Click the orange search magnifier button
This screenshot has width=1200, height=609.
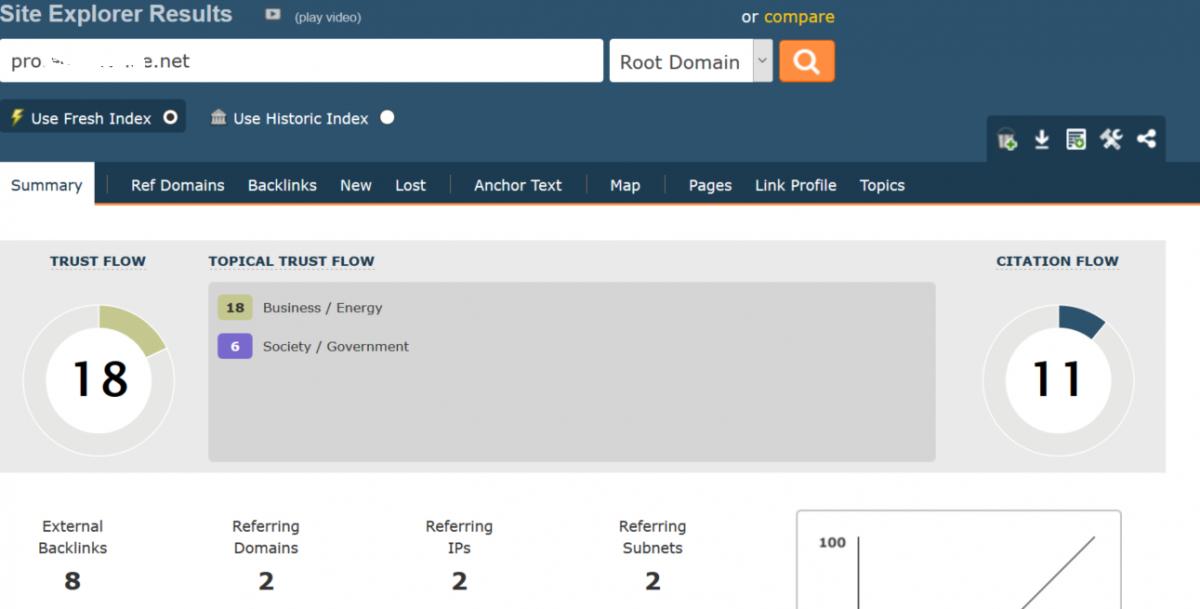pos(806,61)
